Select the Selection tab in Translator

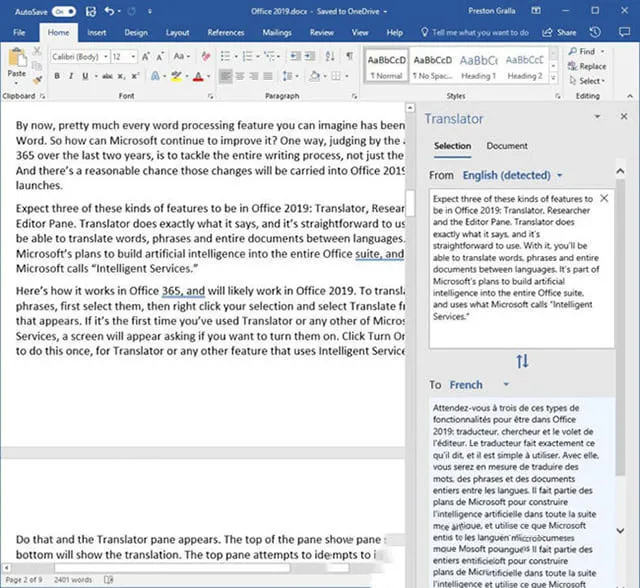pos(452,146)
